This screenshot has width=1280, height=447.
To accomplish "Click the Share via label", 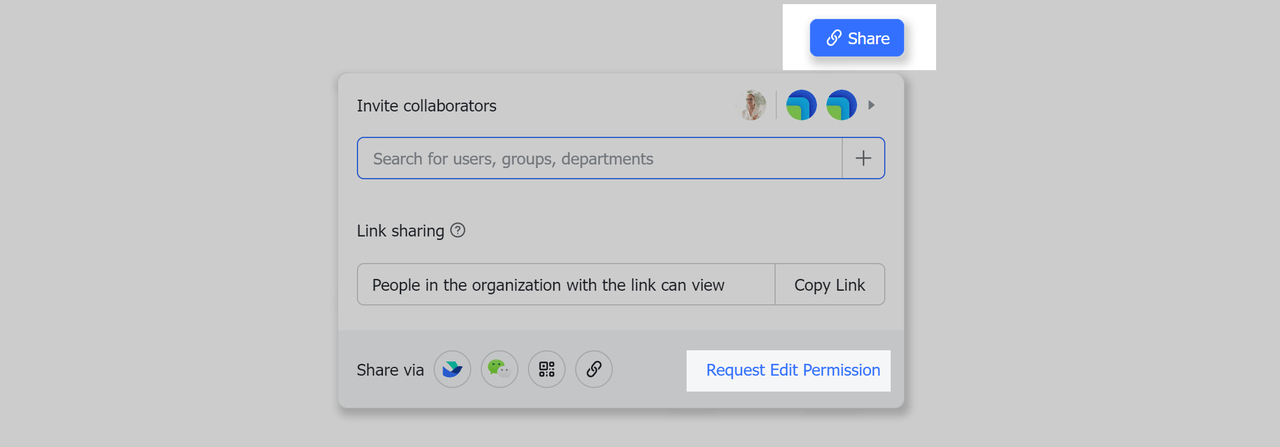I will [x=390, y=370].
